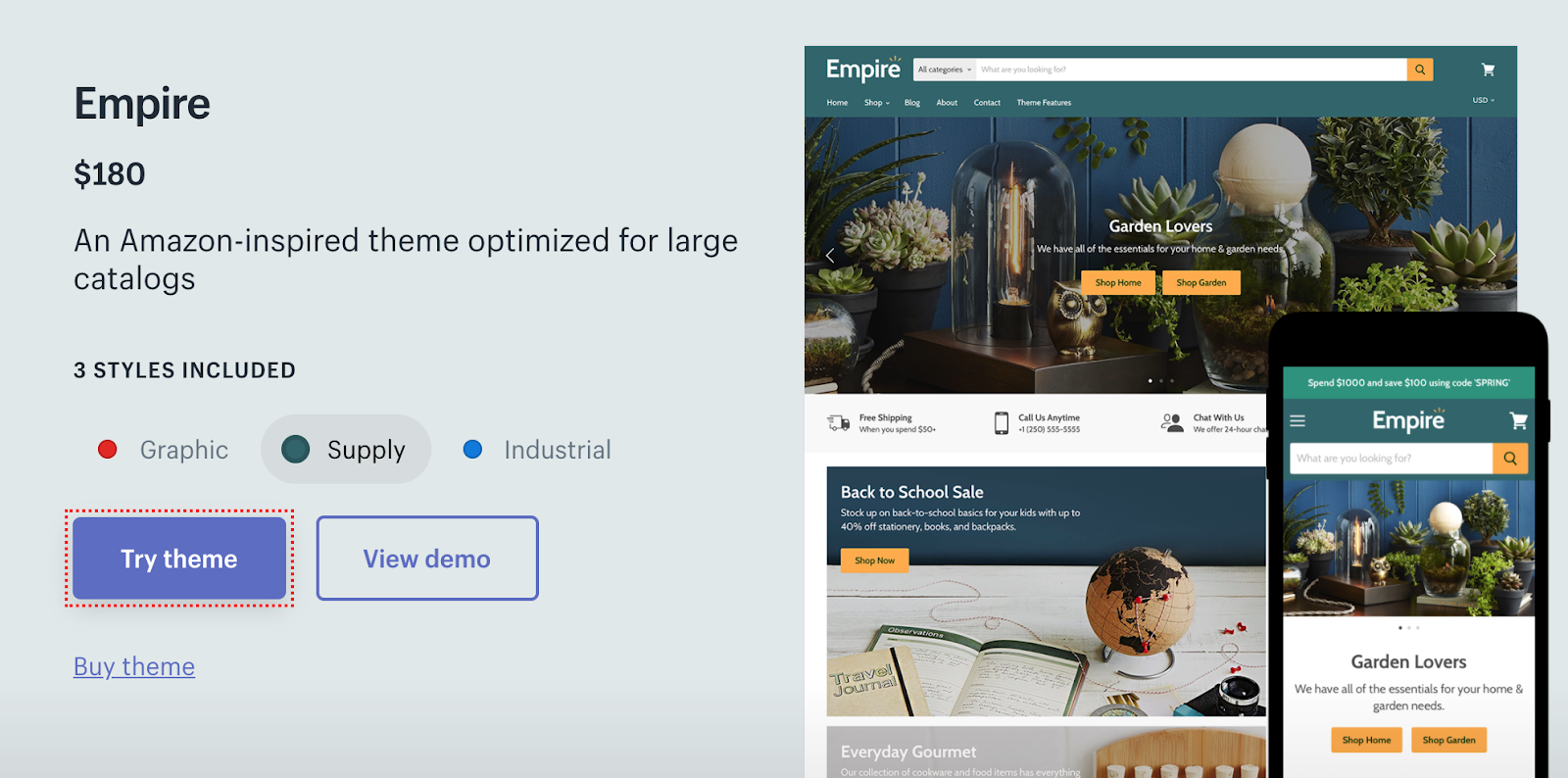The width and height of the screenshot is (1568, 778).
Task: Open the shopping cart icon in desktop header
Action: coord(1488,70)
